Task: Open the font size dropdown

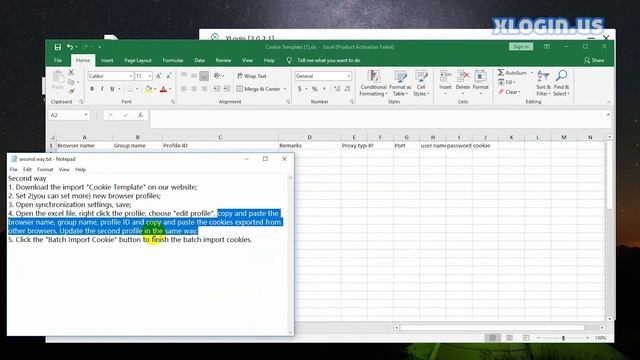Action: point(150,76)
